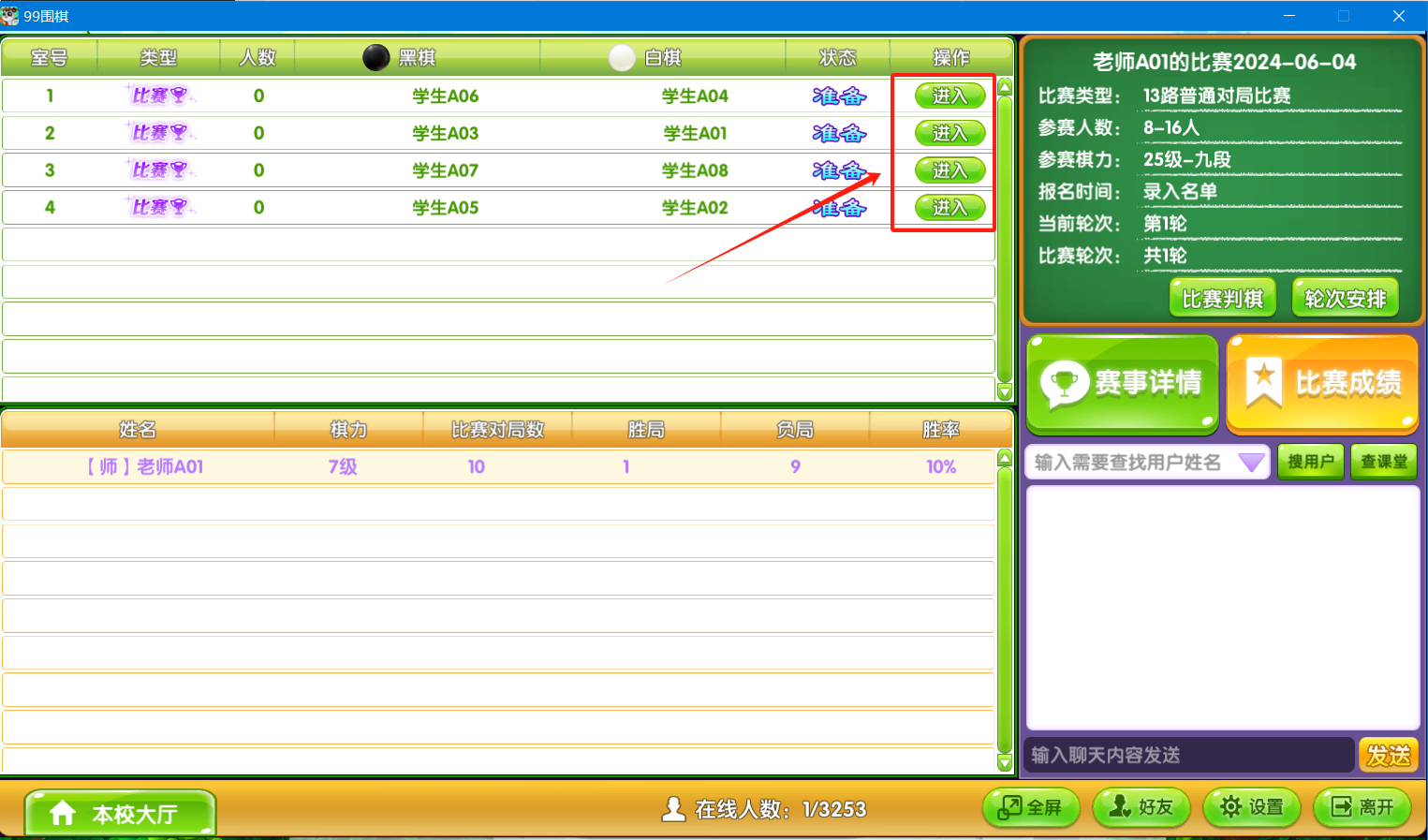This screenshot has height=840, width=1428.
Task: Click the 类型 column header
Action: click(x=158, y=58)
